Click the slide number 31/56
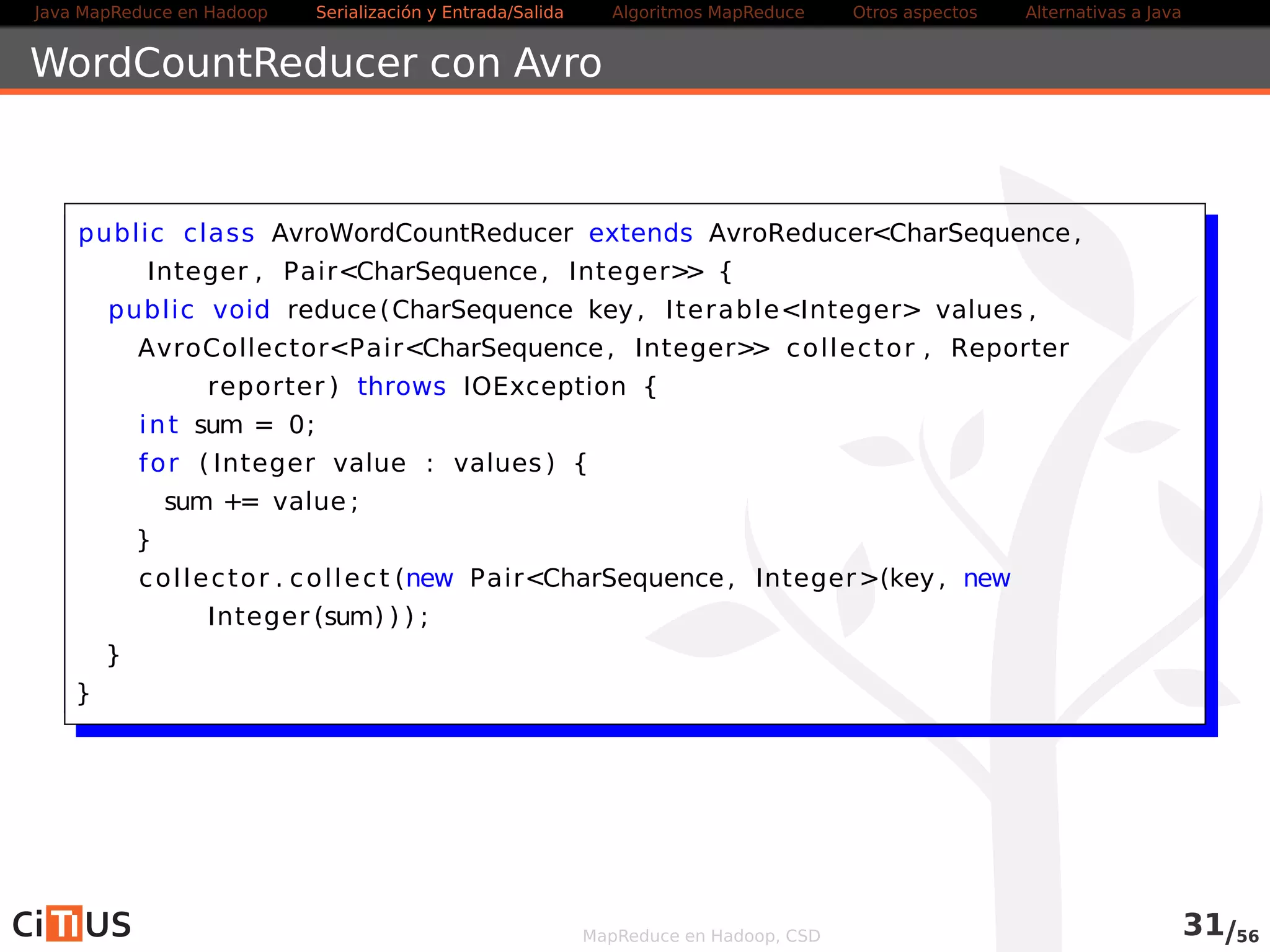Image resolution: width=1270 pixels, height=952 pixels. (1220, 928)
